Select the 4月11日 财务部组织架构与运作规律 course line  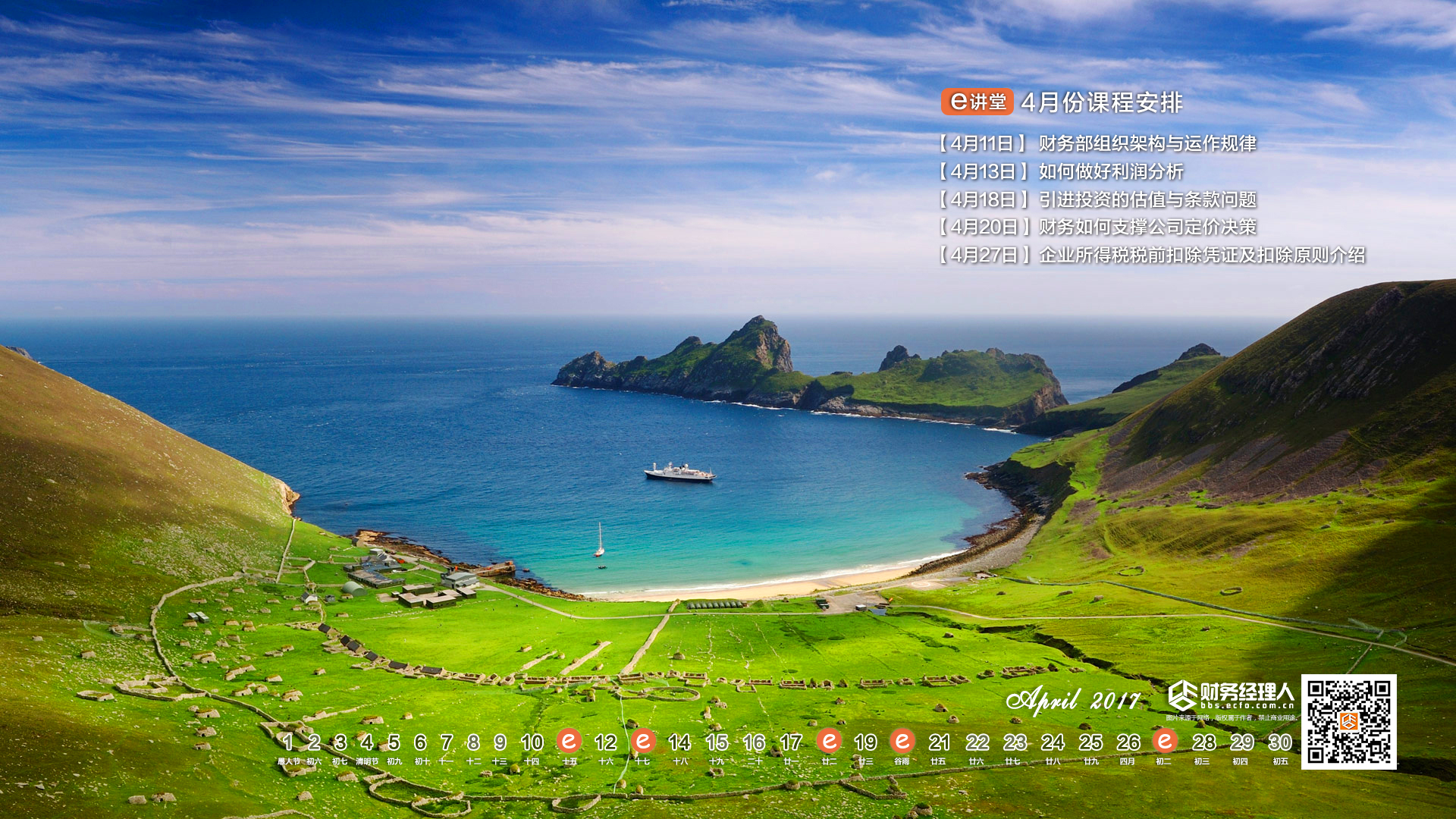pyautogui.click(x=1097, y=143)
